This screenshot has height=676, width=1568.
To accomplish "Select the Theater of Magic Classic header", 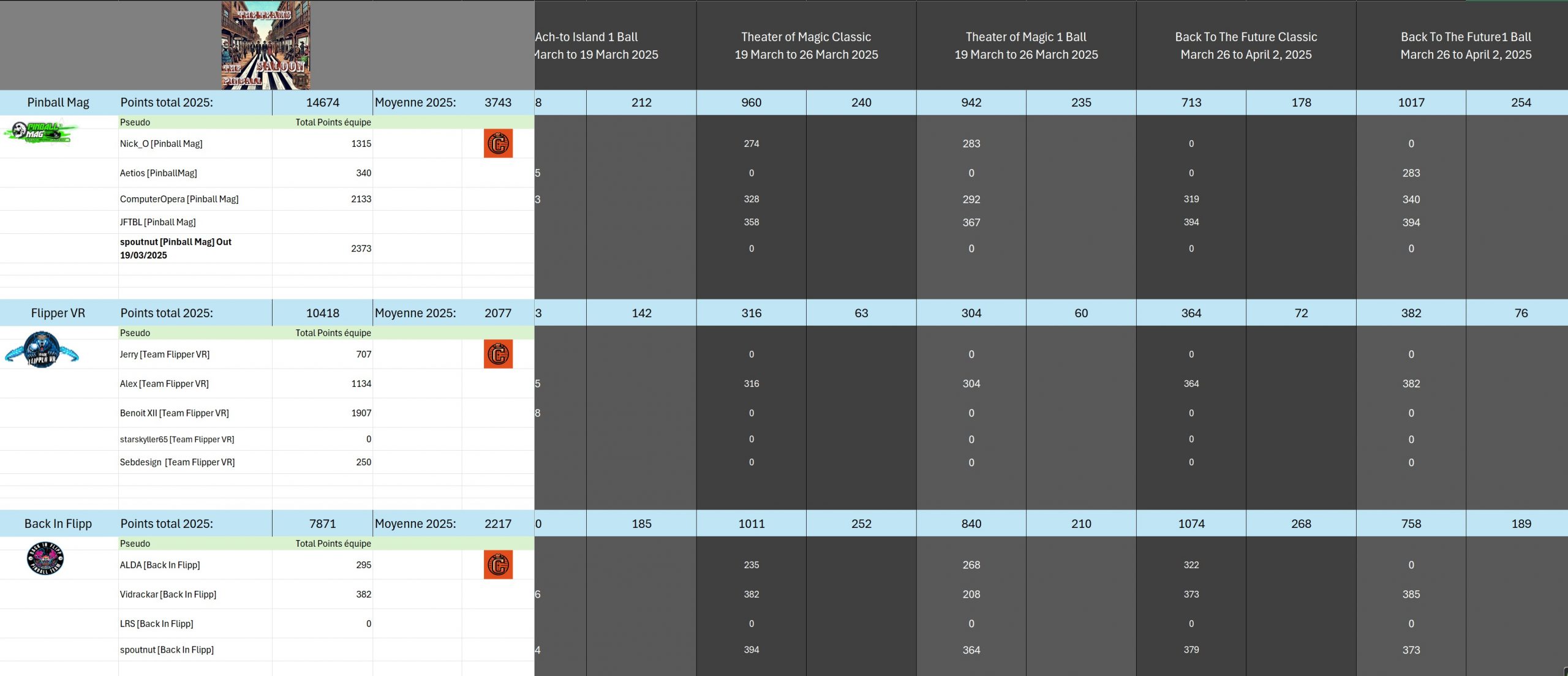I will [x=806, y=45].
